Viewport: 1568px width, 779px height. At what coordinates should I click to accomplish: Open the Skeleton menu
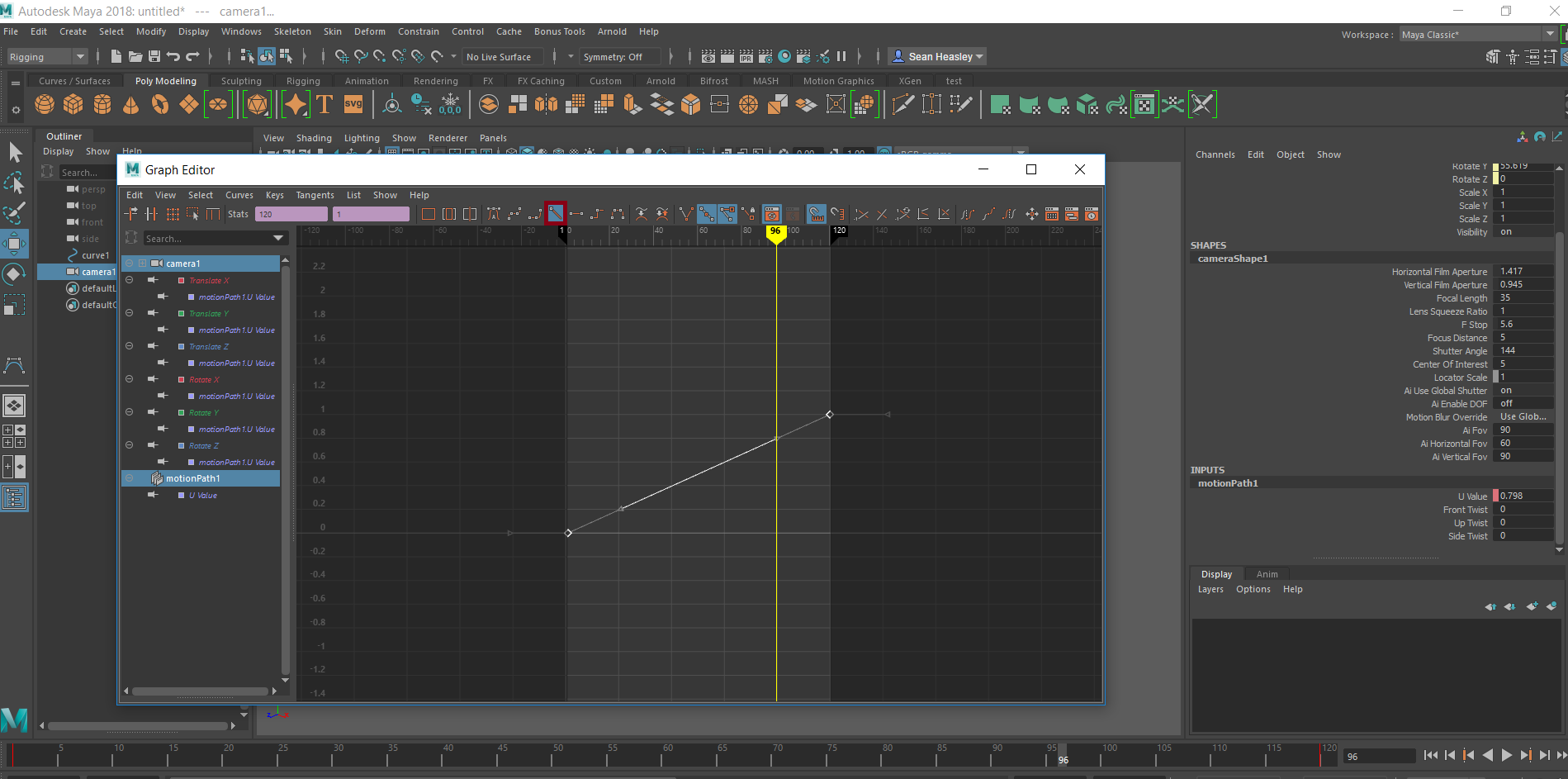tap(292, 31)
